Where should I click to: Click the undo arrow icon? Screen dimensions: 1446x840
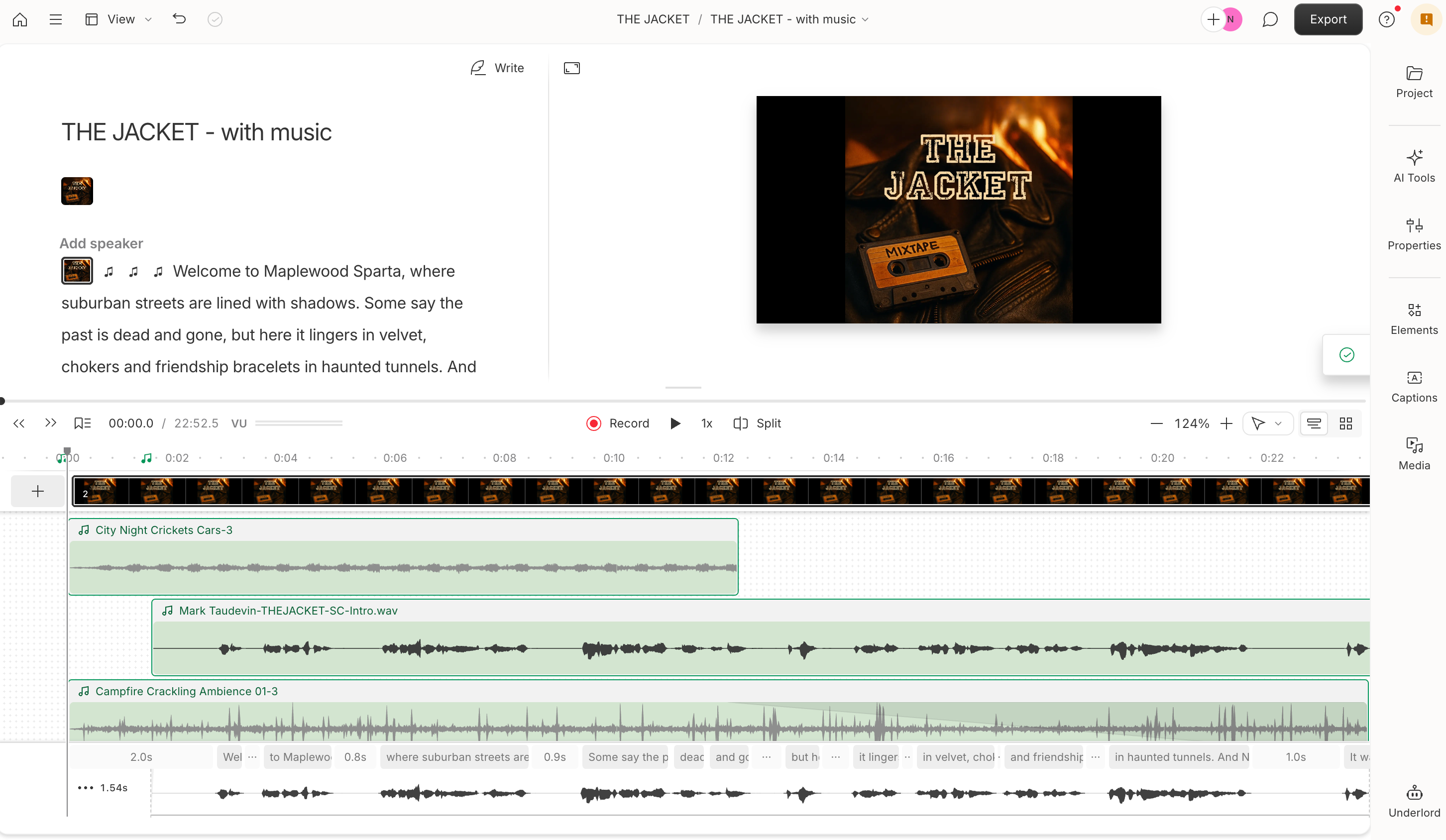[179, 19]
